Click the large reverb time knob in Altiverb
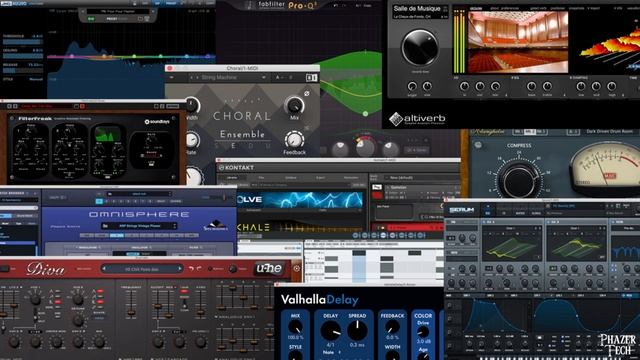 pyautogui.click(x=420, y=48)
